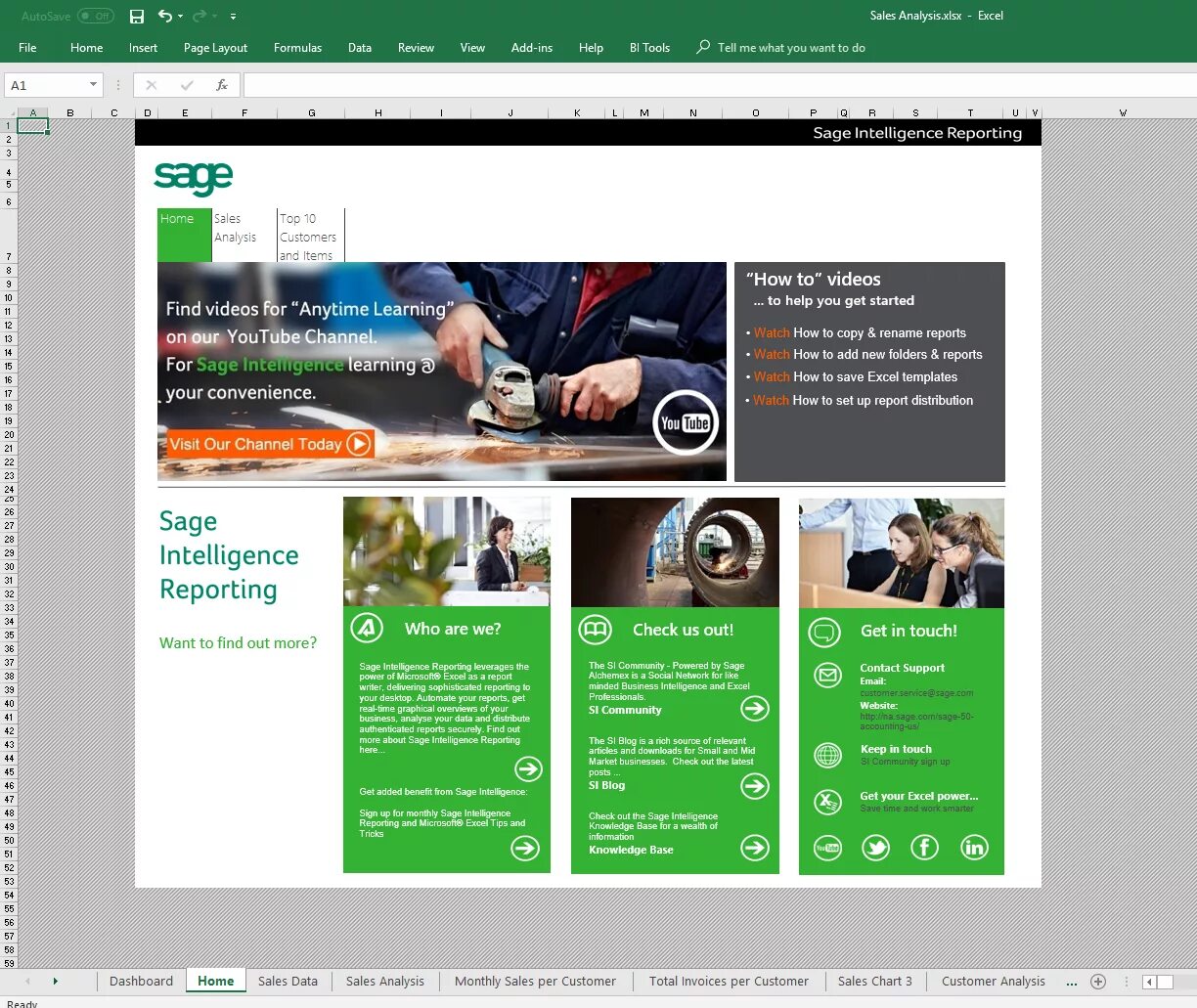Click Tell me what you want to do
This screenshot has height=1008, width=1197.
click(791, 47)
